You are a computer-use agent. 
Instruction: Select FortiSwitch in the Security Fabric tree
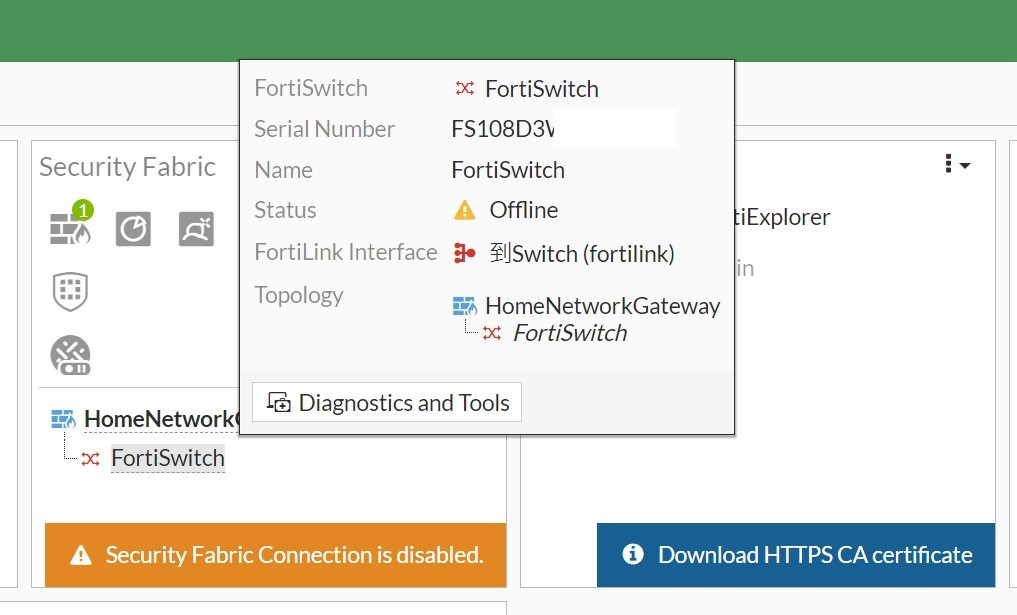tap(167, 458)
